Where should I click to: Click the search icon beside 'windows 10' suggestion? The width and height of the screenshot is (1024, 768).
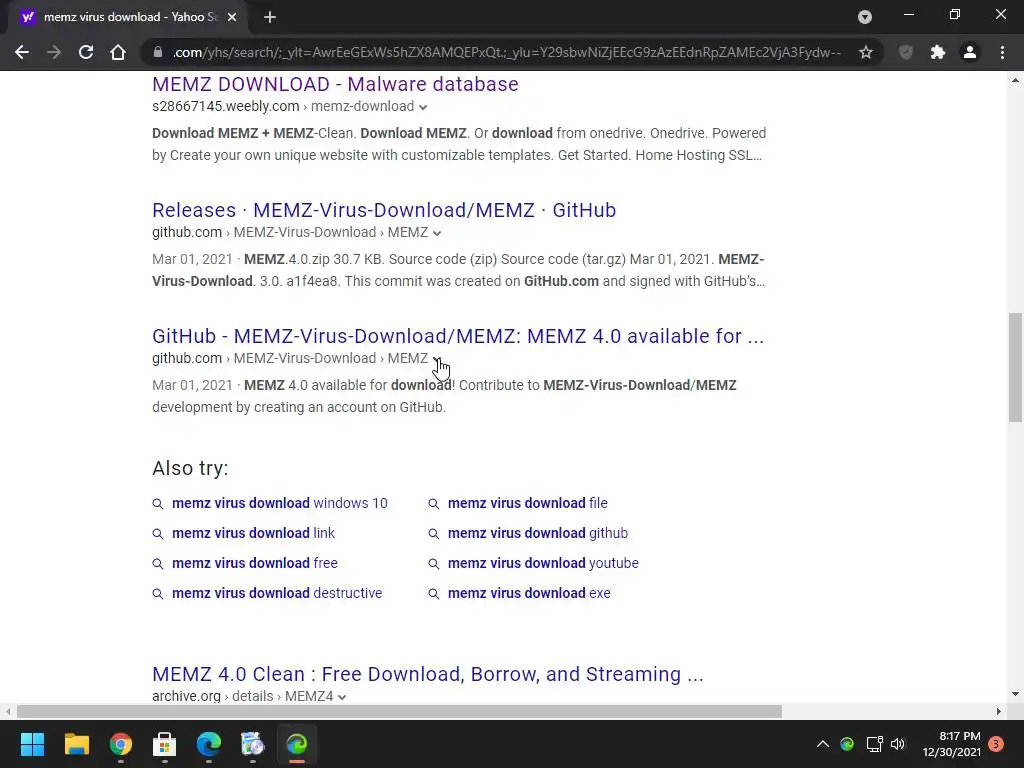pos(157,504)
